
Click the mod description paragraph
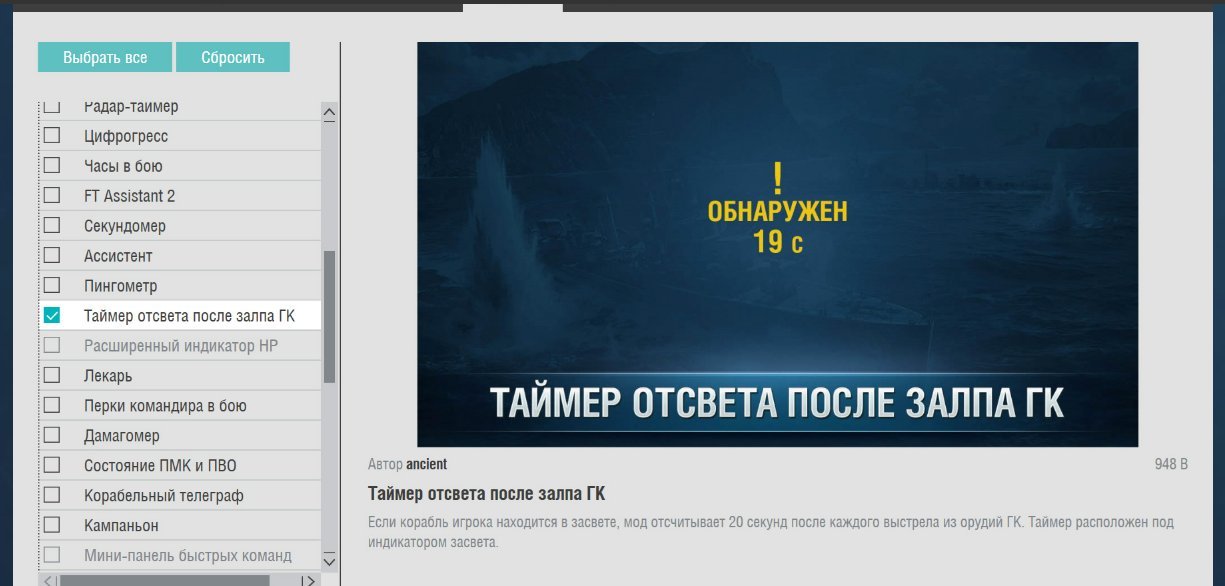[x=771, y=532]
